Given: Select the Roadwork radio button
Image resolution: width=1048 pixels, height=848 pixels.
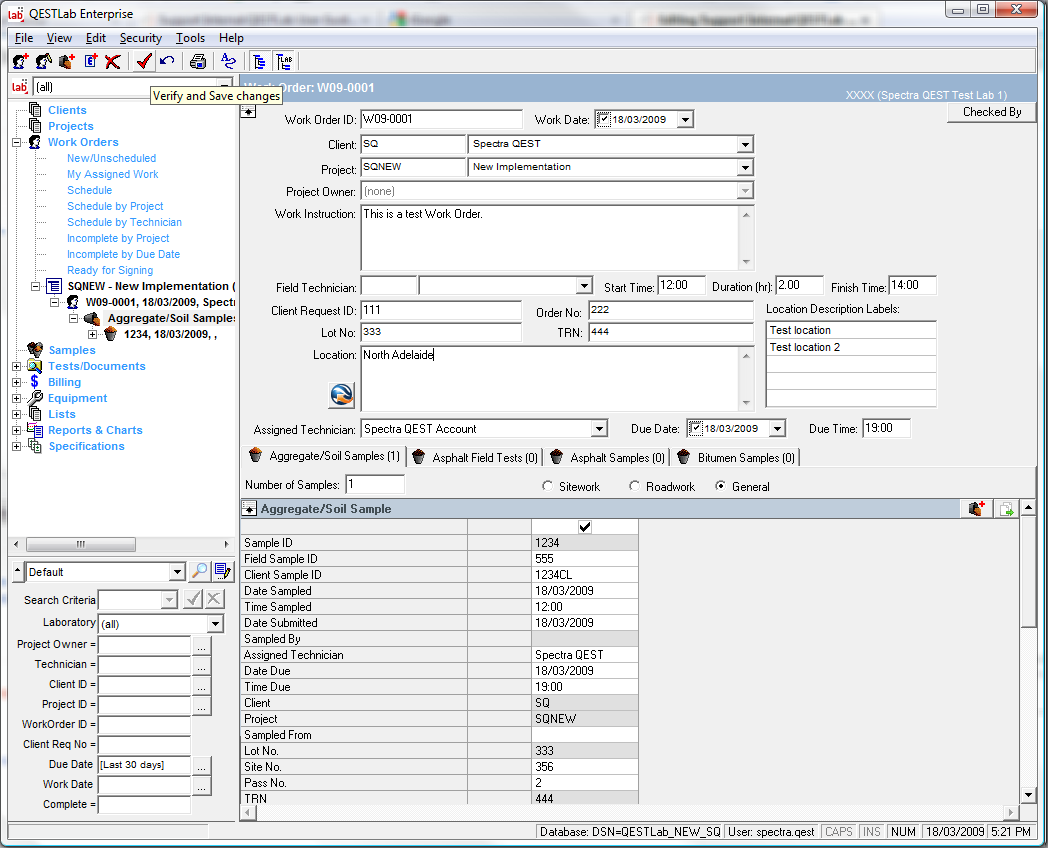Looking at the screenshot, I should pos(635,487).
